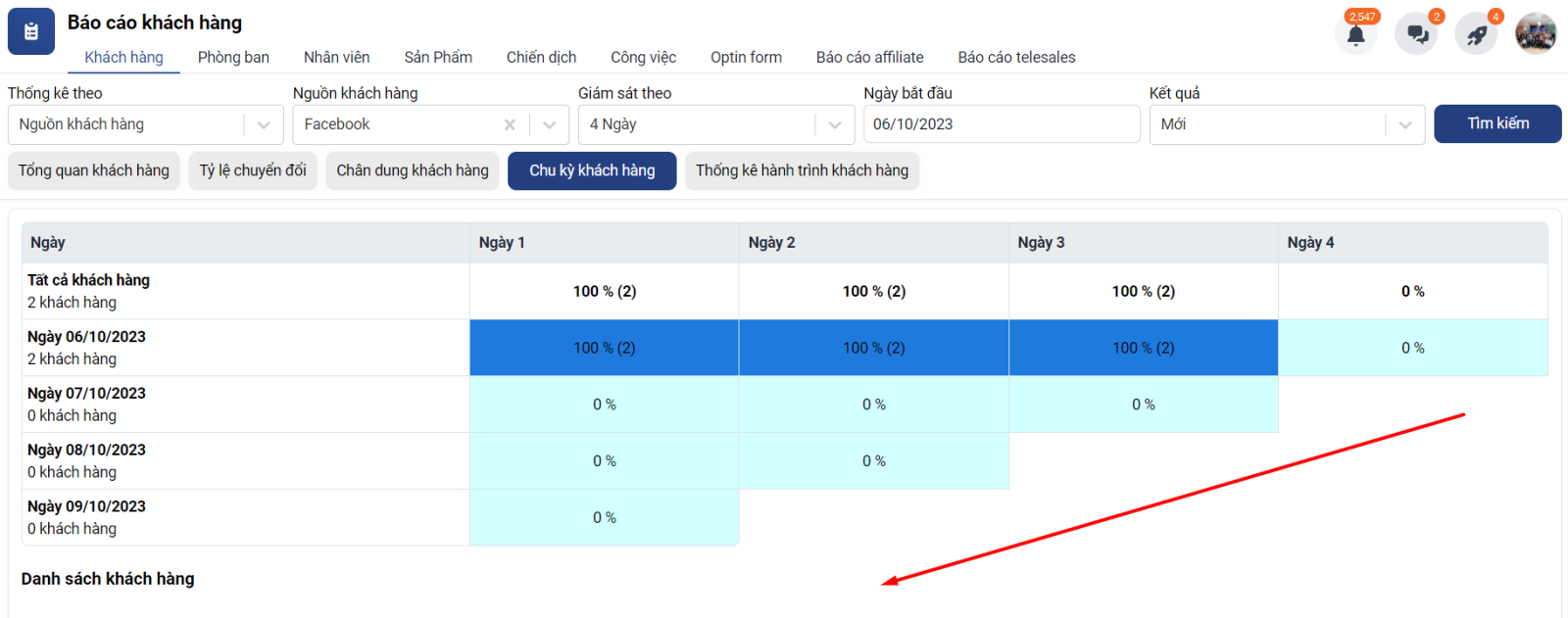Open the Kết quả dropdown
The width and height of the screenshot is (1568, 618).
click(x=1404, y=124)
